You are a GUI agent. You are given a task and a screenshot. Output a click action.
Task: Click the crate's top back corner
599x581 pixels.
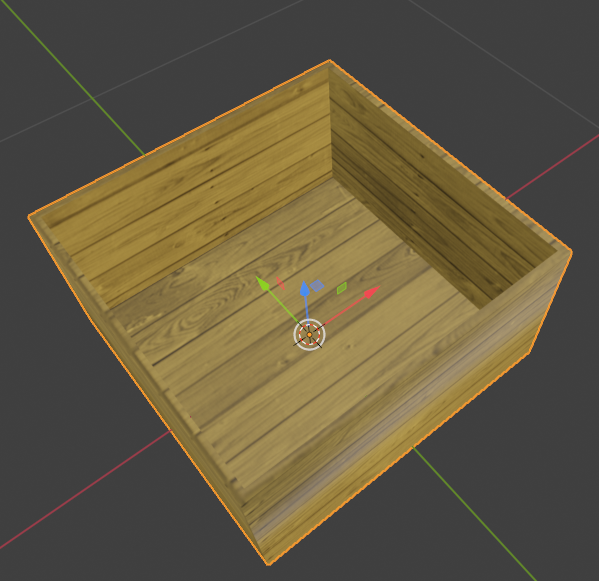point(330,62)
